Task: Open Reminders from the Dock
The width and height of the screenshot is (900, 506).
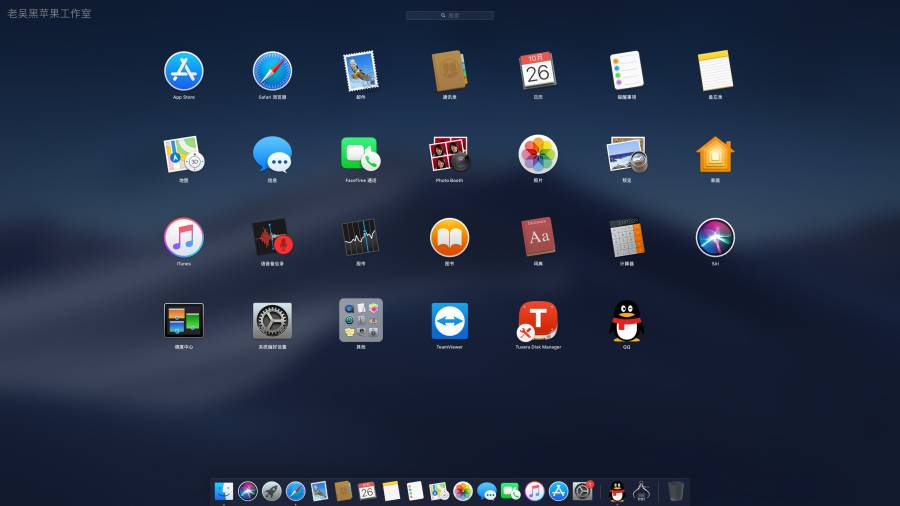Action: click(x=415, y=491)
